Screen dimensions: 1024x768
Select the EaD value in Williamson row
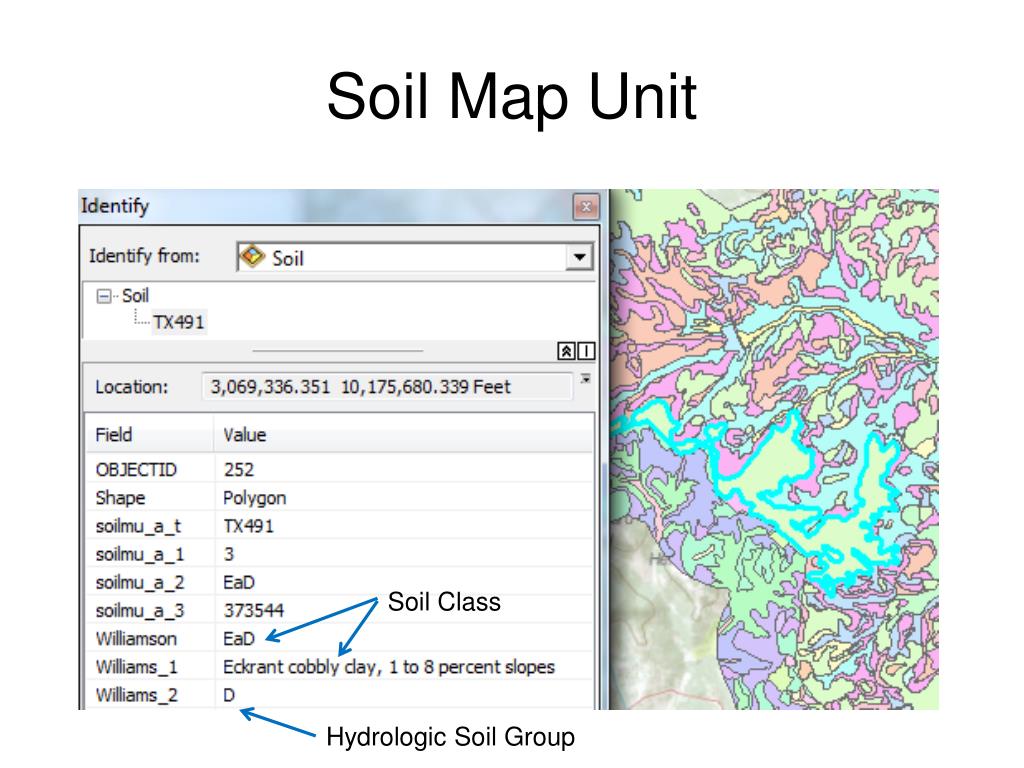pyautogui.click(x=239, y=639)
